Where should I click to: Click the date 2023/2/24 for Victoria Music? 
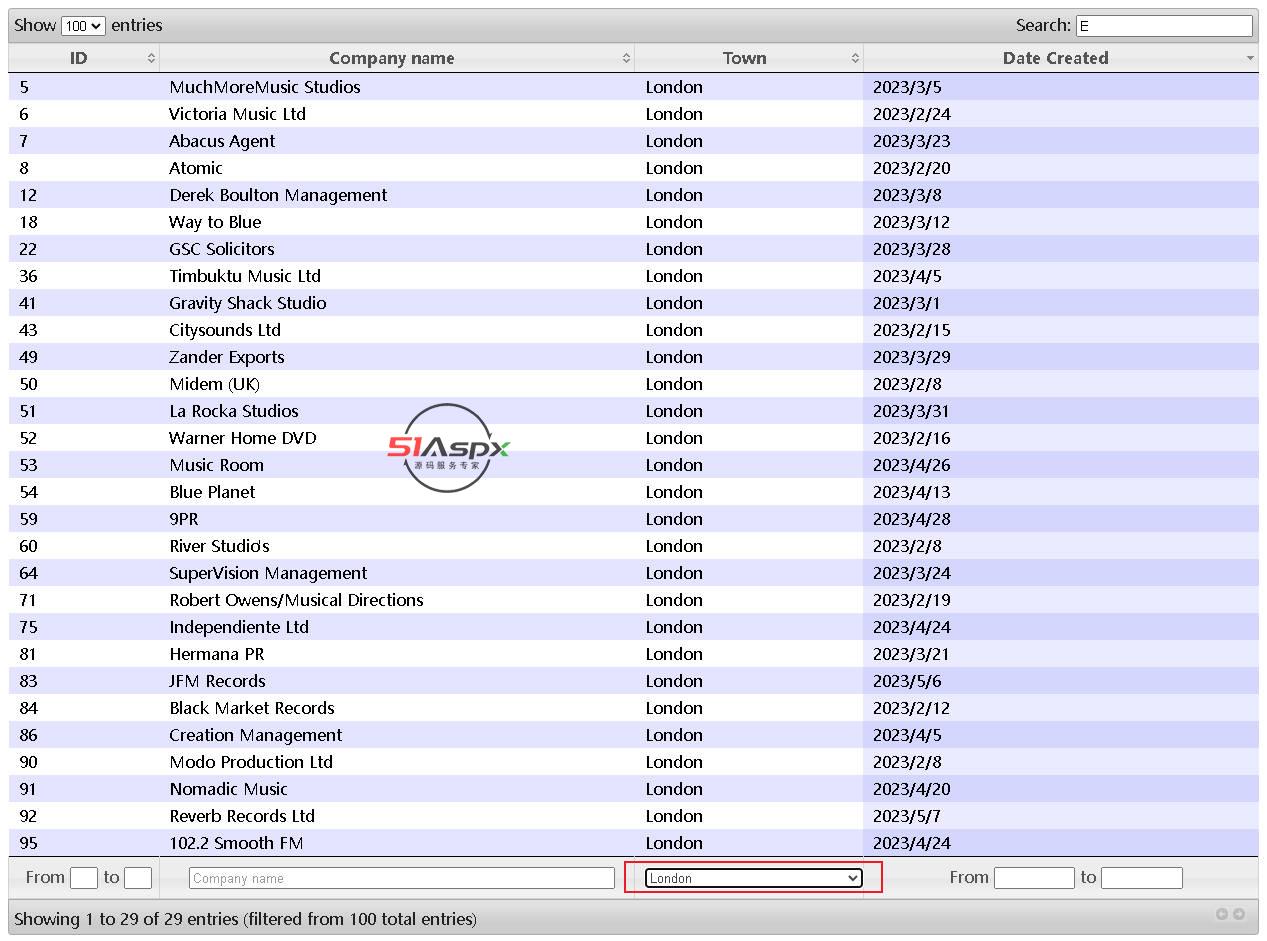pos(912,114)
